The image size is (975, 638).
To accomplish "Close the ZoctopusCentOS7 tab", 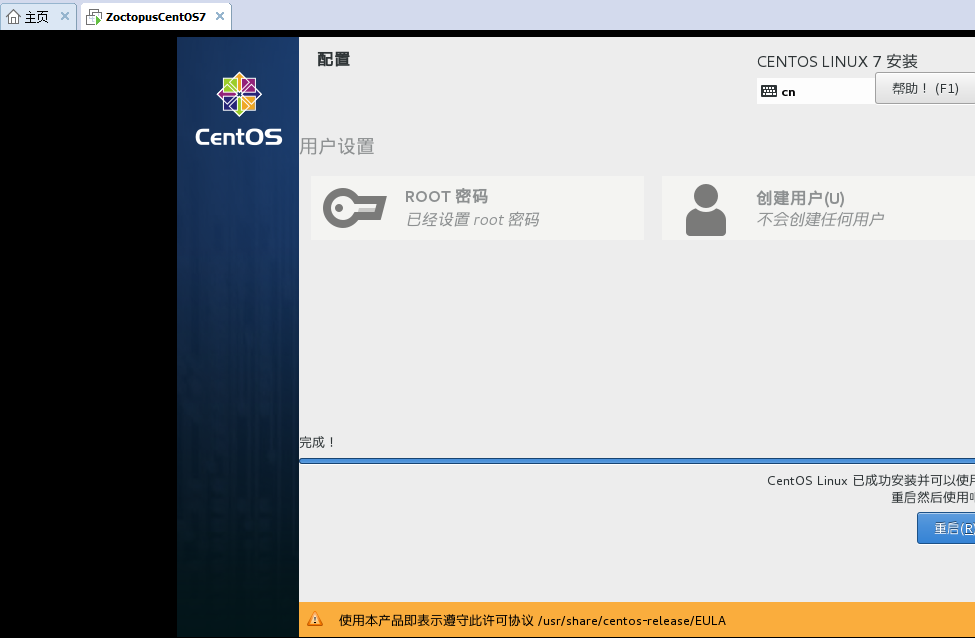I will 219,16.
